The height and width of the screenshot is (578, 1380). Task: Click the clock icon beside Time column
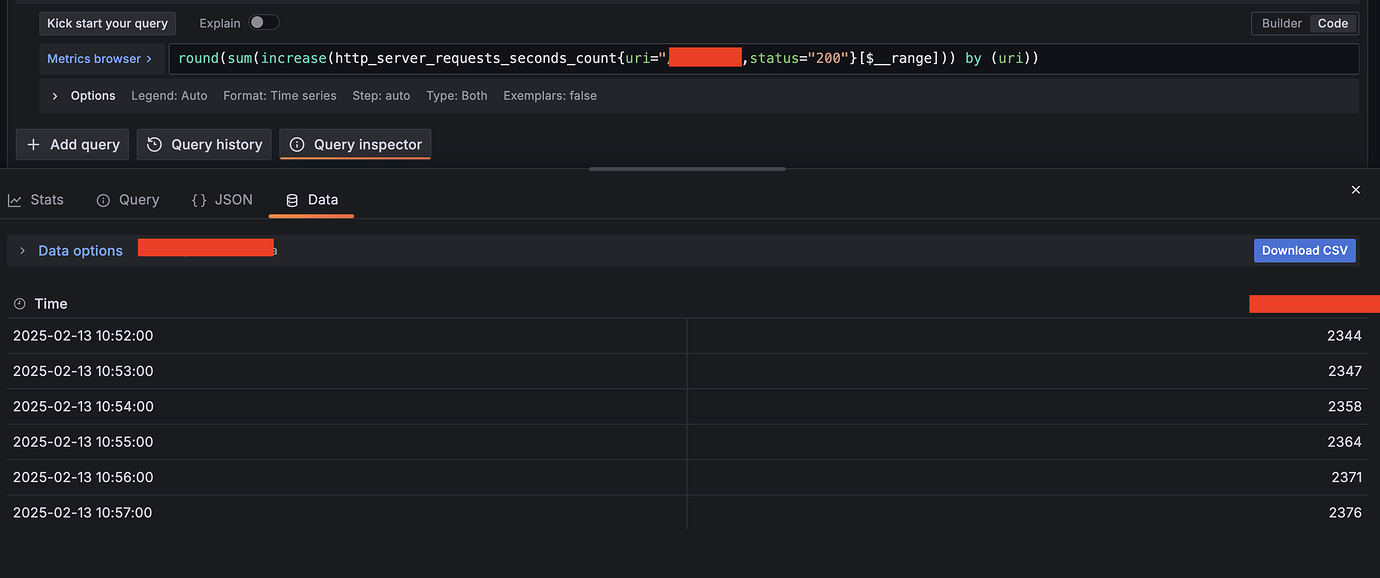point(18,303)
